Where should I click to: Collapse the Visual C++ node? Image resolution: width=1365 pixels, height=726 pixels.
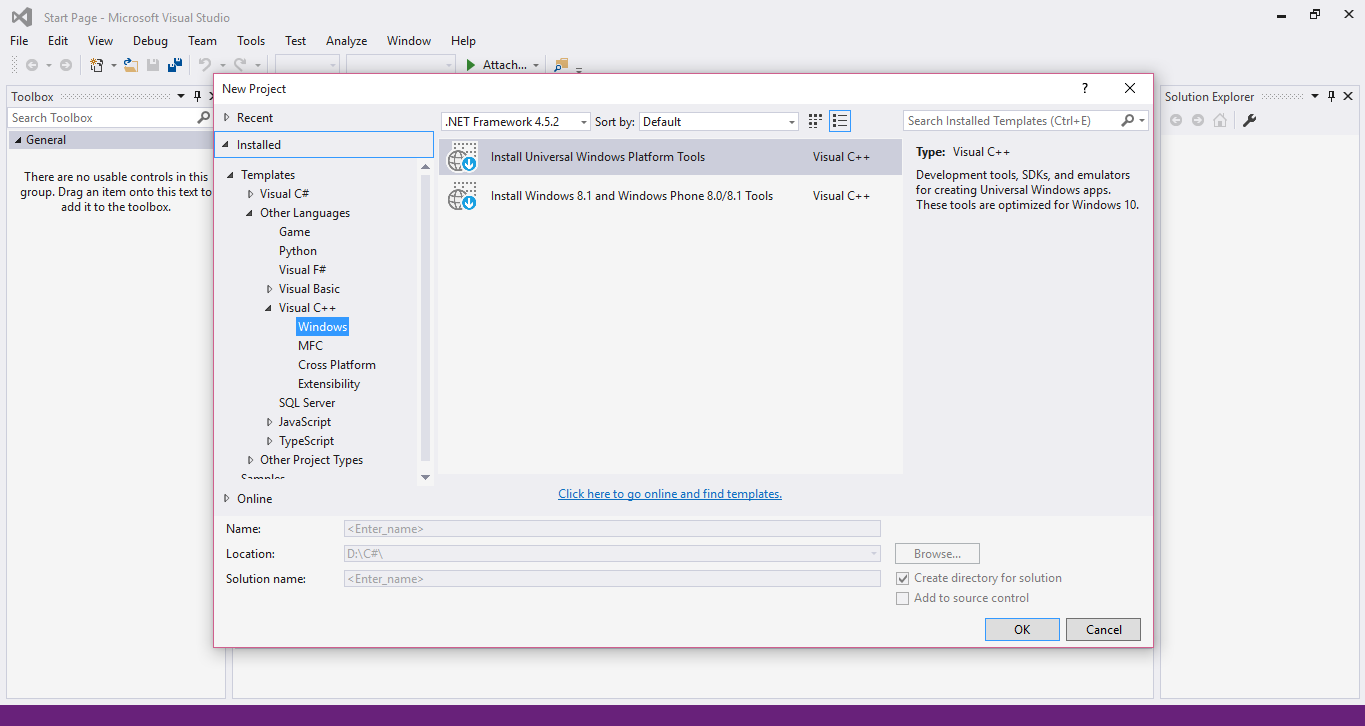click(270, 308)
